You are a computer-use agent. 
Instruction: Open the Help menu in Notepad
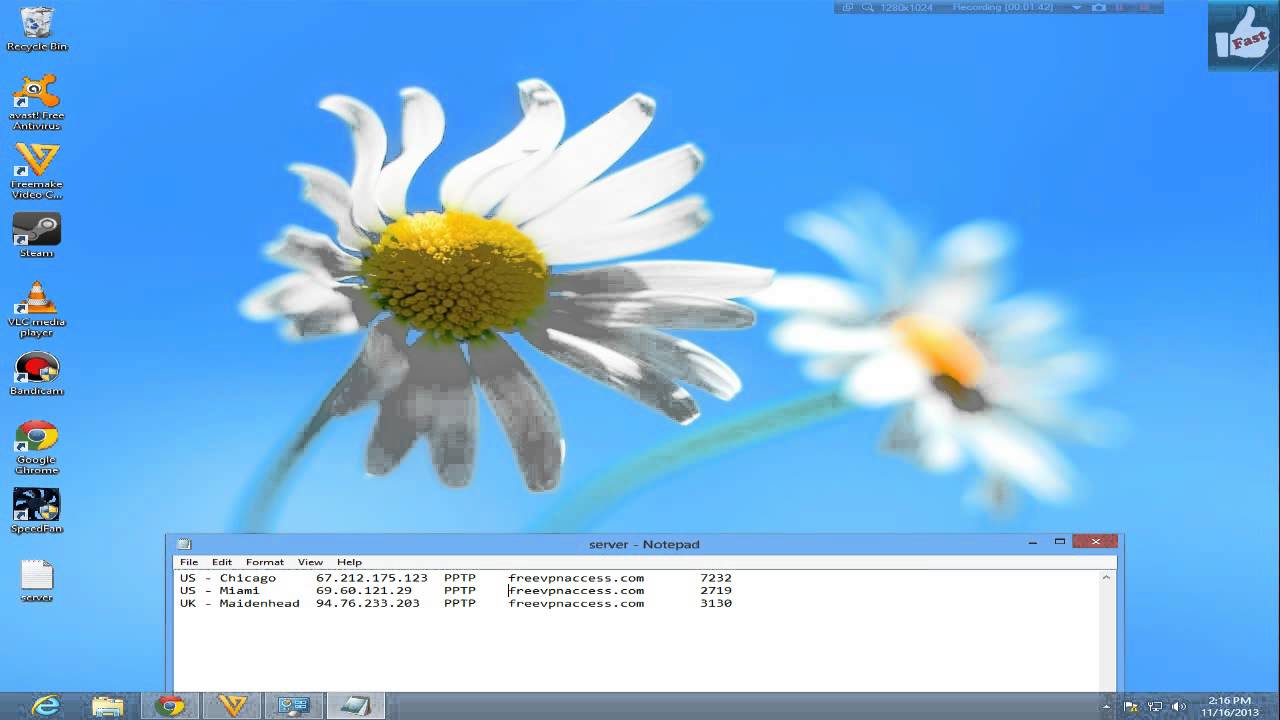click(349, 562)
